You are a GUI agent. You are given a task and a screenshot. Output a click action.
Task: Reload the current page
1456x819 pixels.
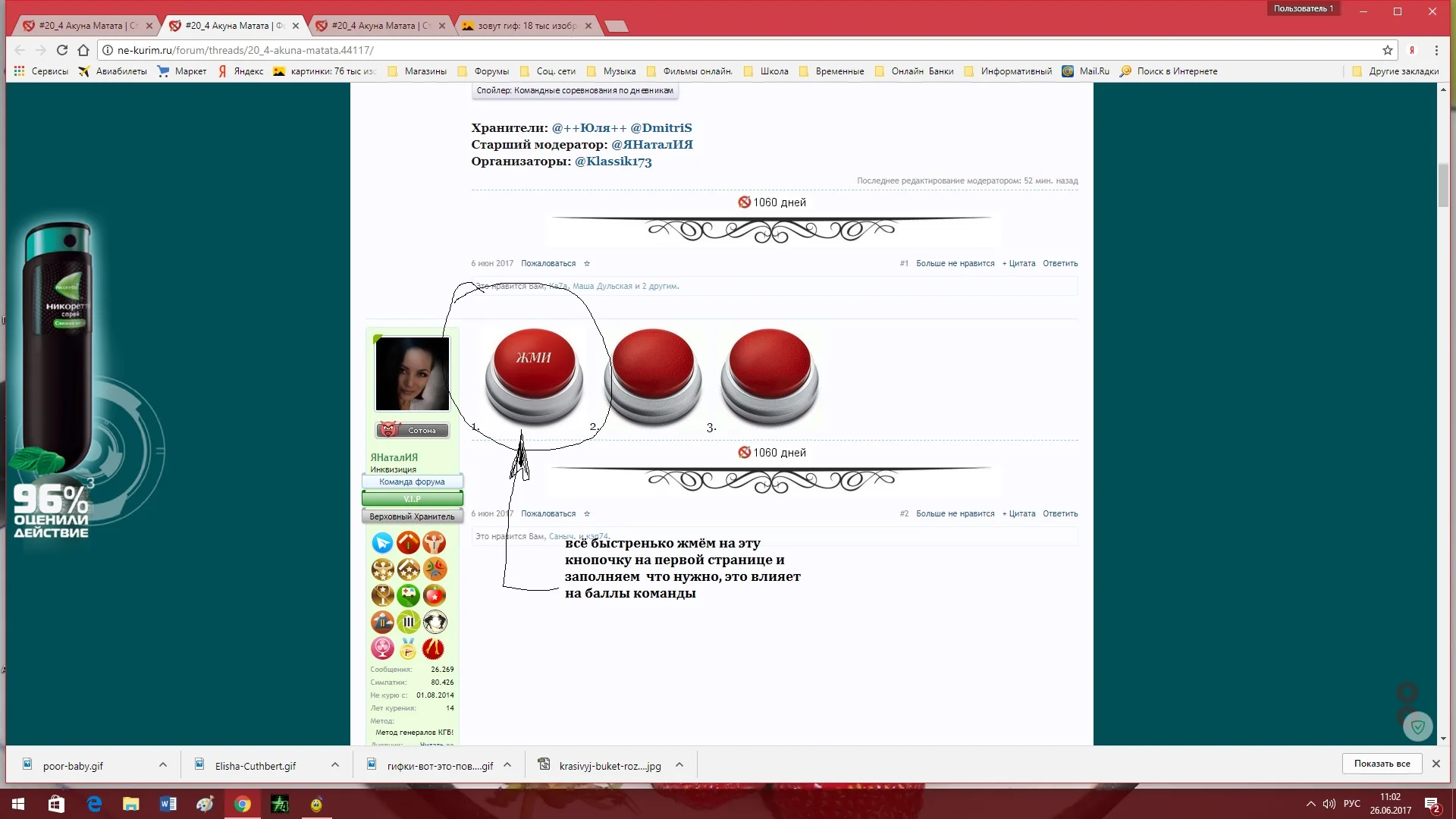(61, 51)
